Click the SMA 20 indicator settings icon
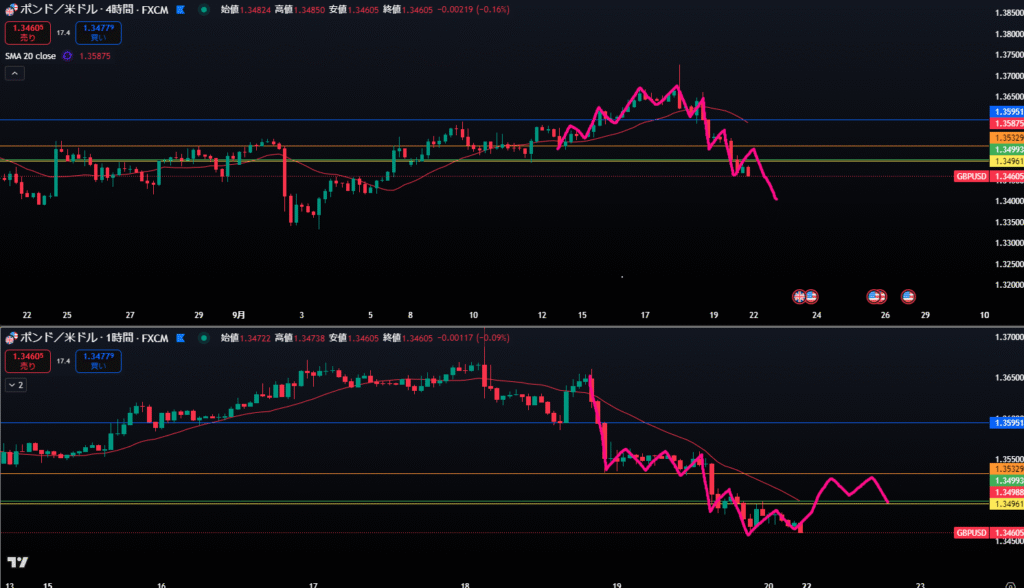 [67, 56]
